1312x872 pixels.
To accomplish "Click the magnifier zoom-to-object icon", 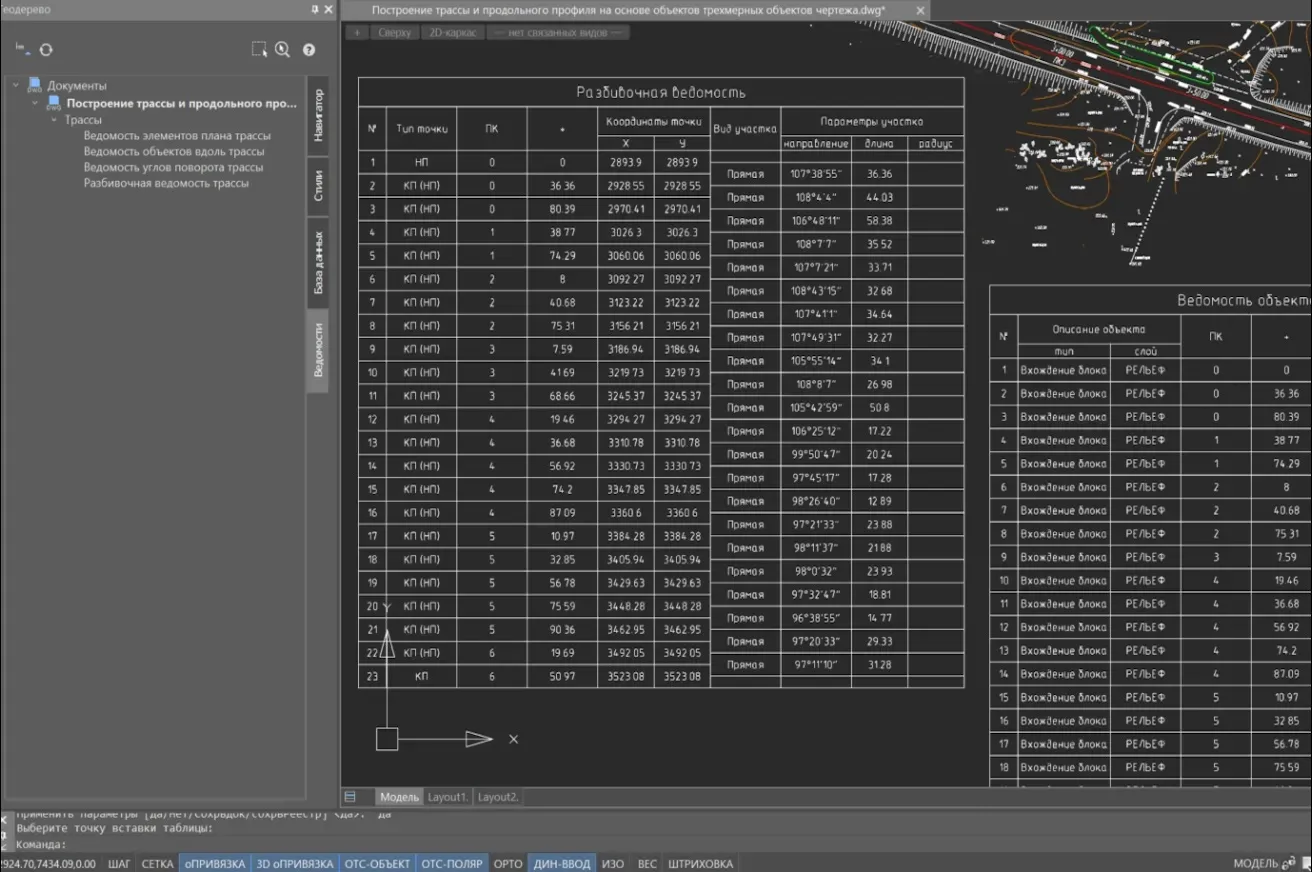I will point(283,50).
